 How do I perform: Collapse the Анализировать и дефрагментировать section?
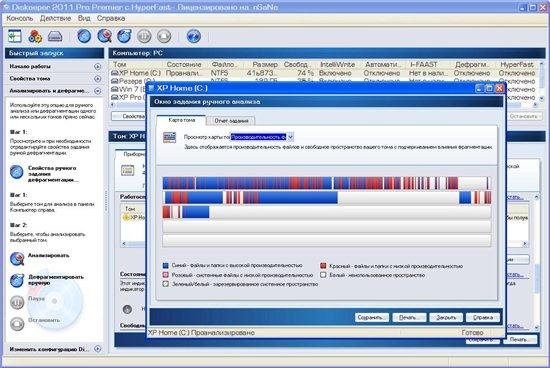tap(98, 91)
